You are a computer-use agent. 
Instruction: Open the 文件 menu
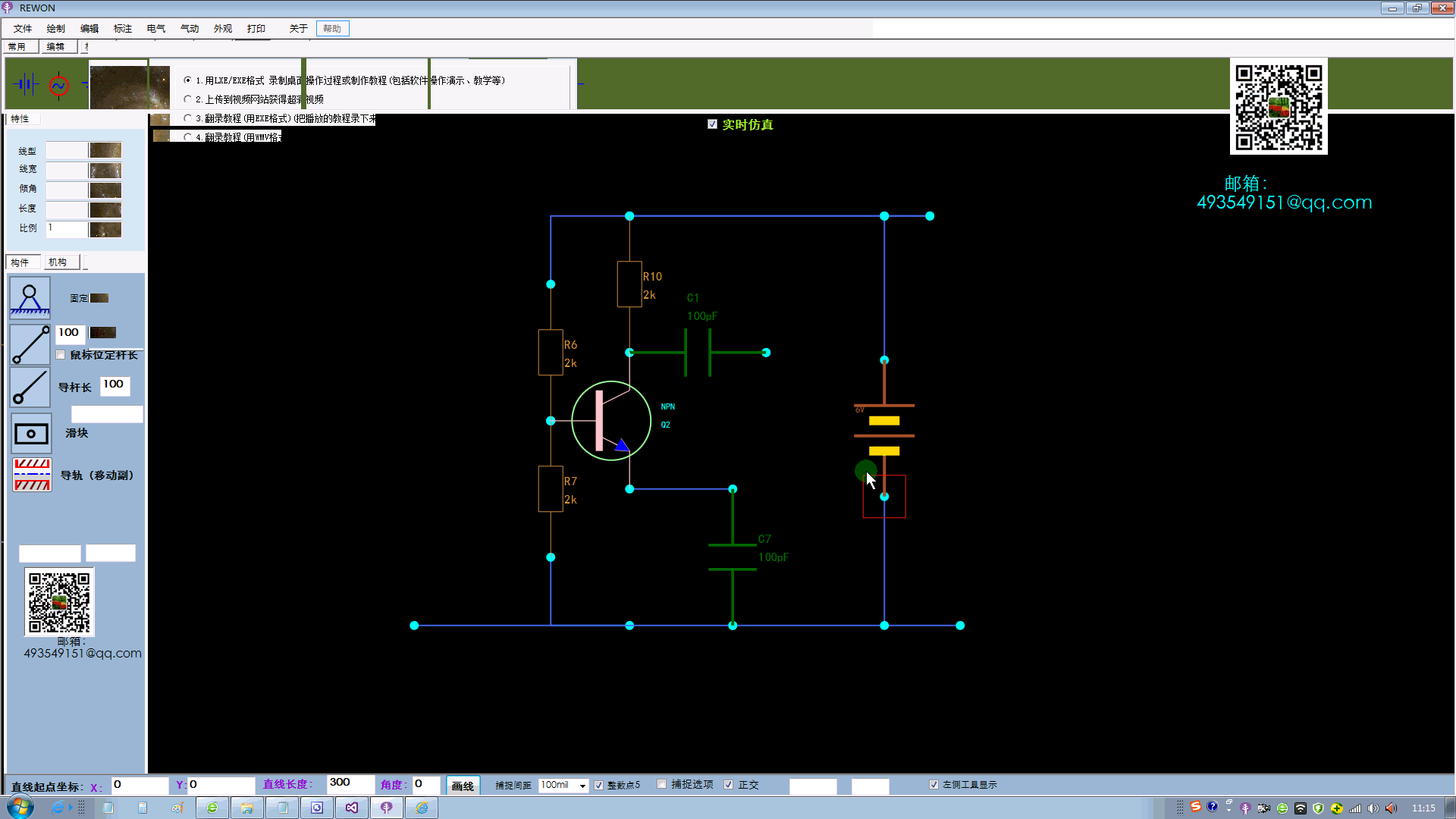[23, 29]
